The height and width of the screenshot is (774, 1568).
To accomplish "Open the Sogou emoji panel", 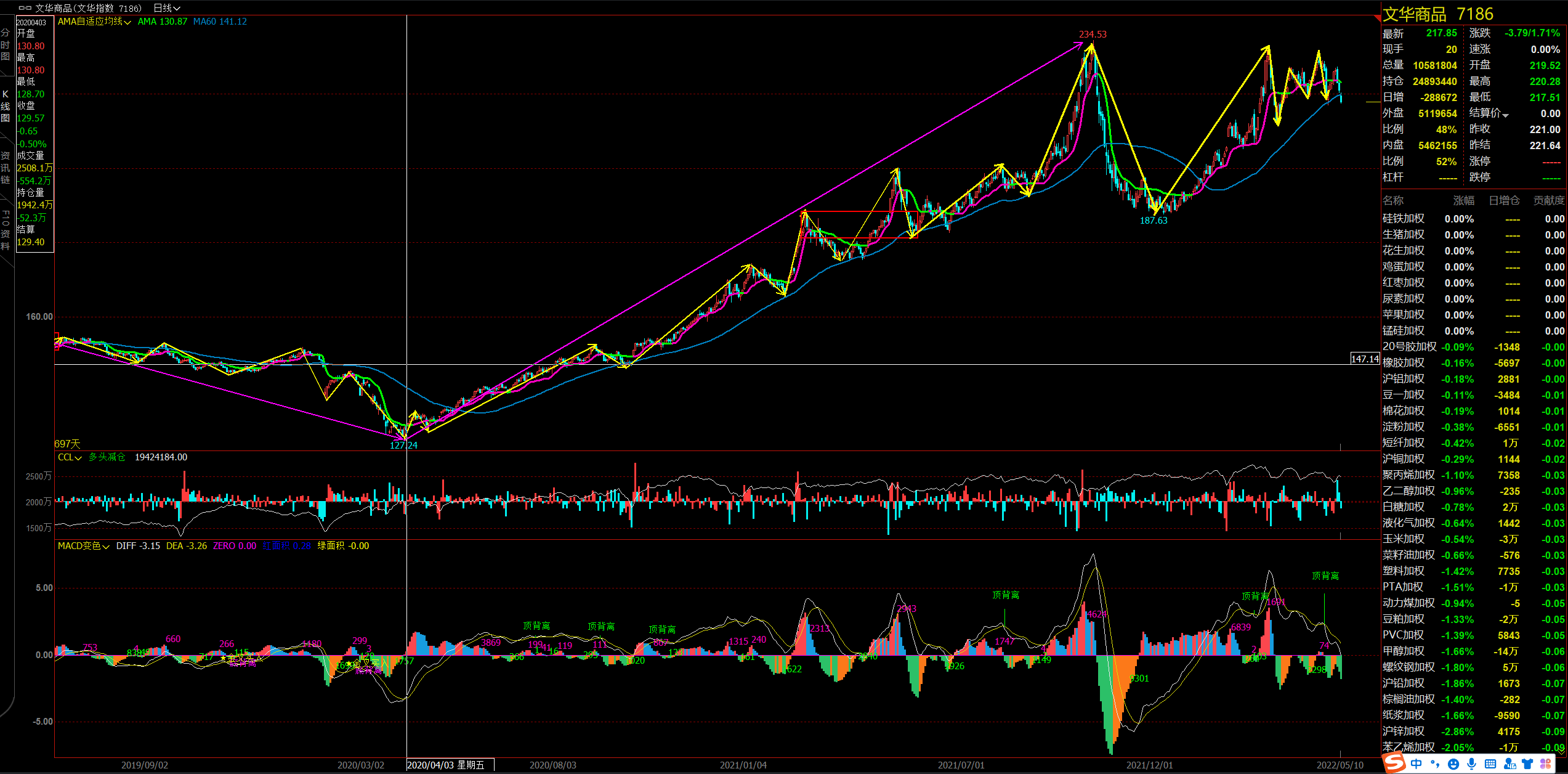I will 1453,764.
